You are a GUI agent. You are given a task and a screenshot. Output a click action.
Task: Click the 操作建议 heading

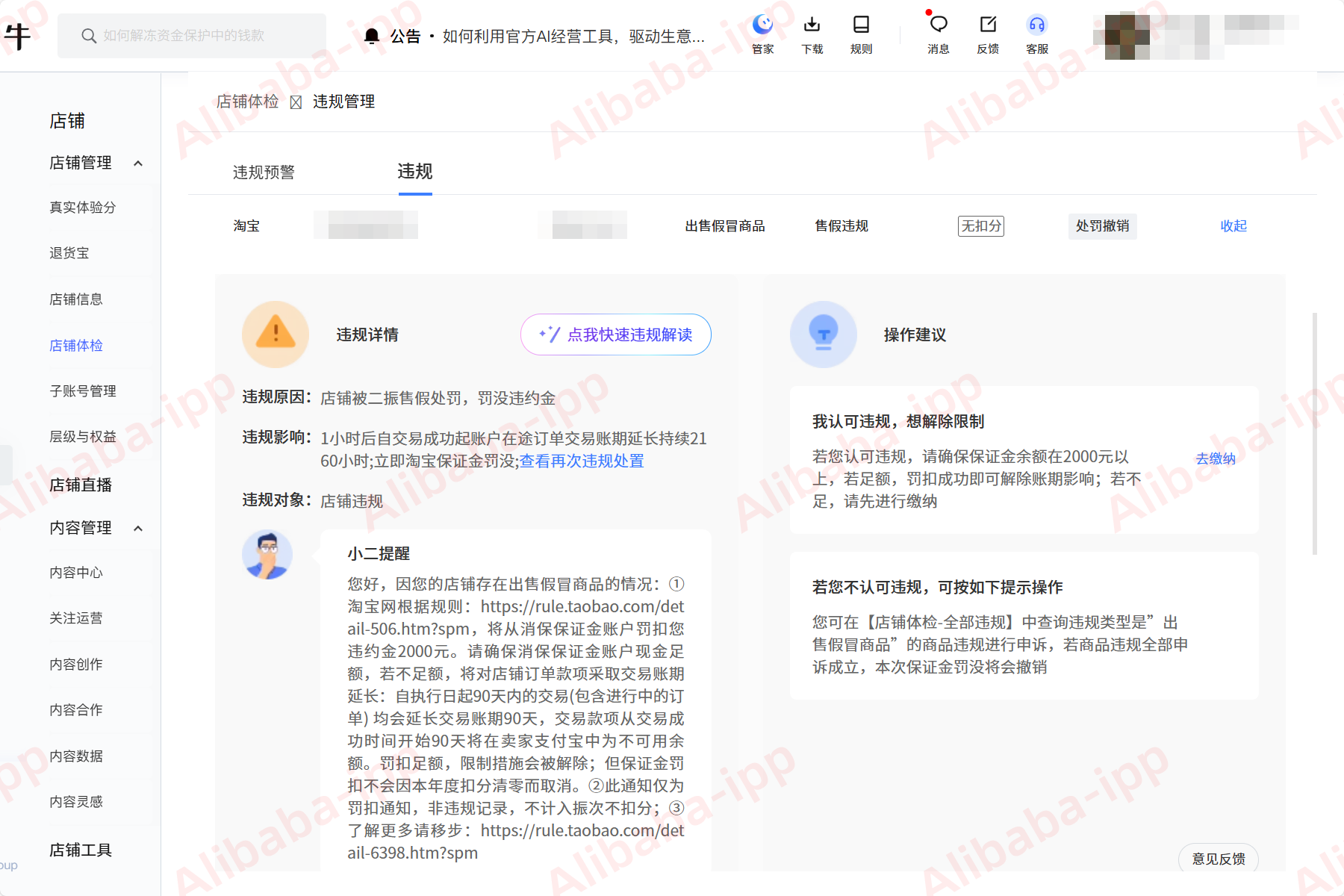pyautogui.click(x=915, y=335)
